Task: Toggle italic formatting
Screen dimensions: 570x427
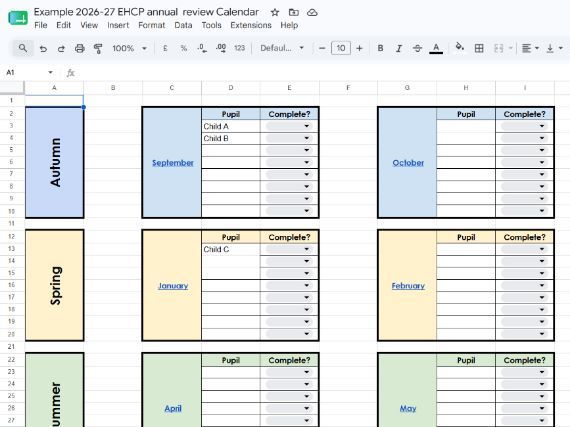Action: click(399, 48)
